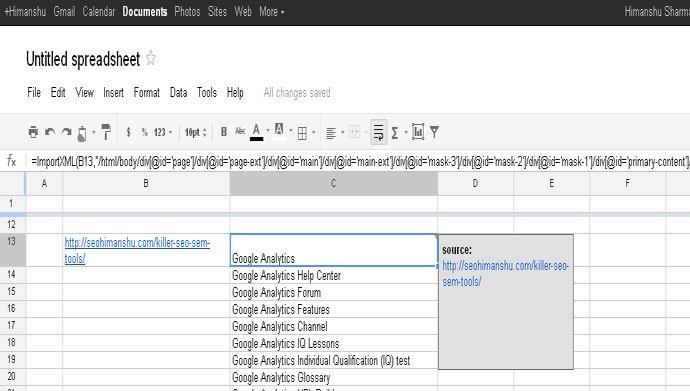Viewport: 690px width, 391px height.
Task: Open the Edit menu
Action: (x=58, y=92)
